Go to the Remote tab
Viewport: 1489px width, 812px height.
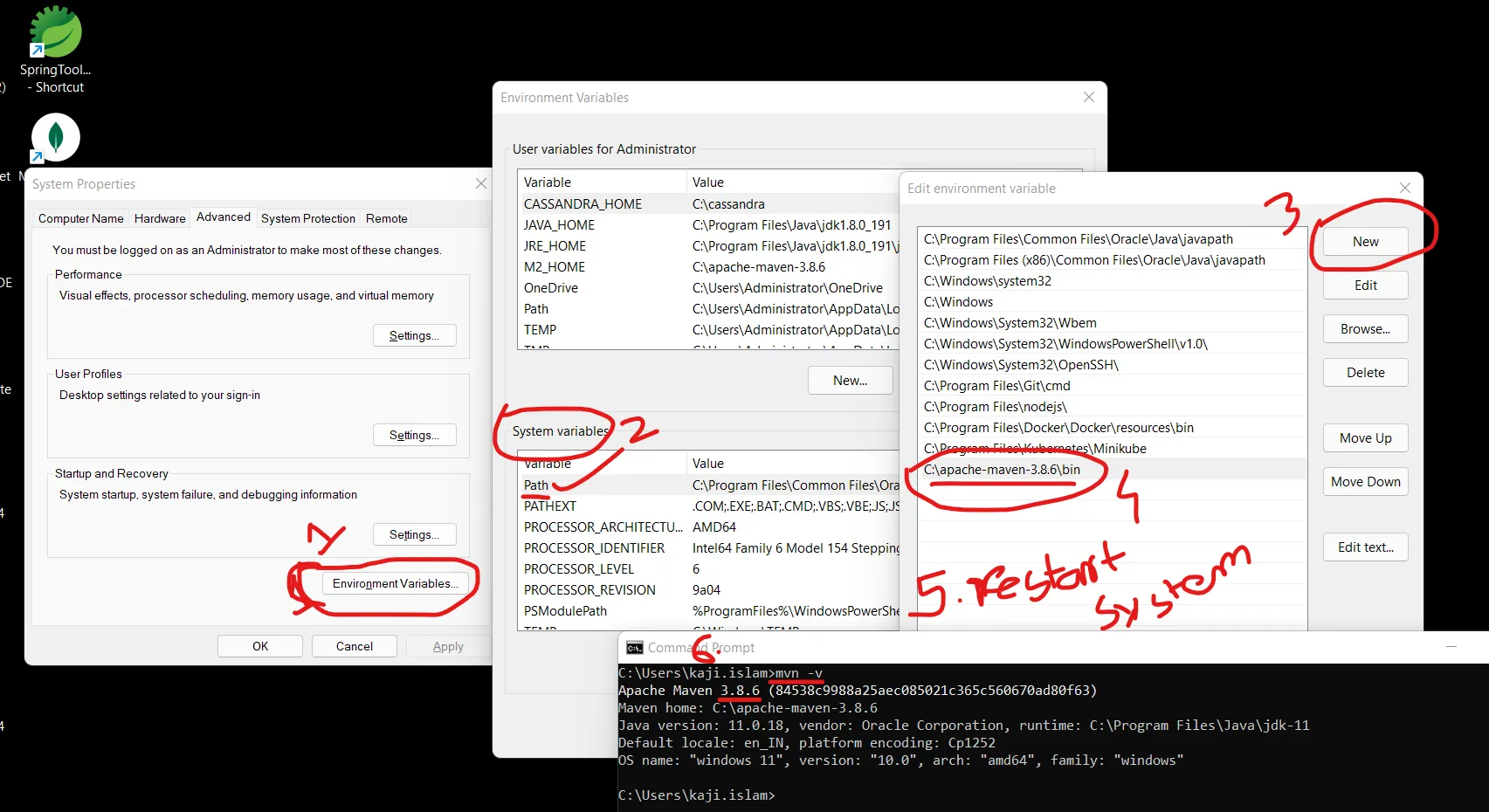387,218
